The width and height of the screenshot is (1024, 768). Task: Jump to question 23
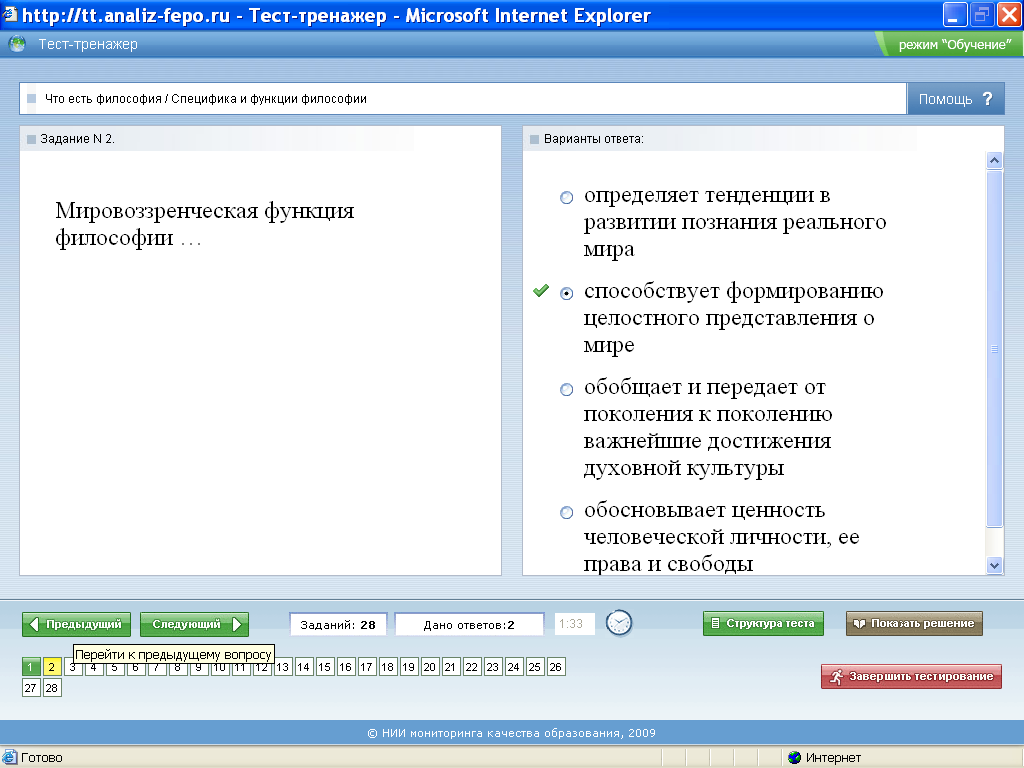pyautogui.click(x=492, y=667)
